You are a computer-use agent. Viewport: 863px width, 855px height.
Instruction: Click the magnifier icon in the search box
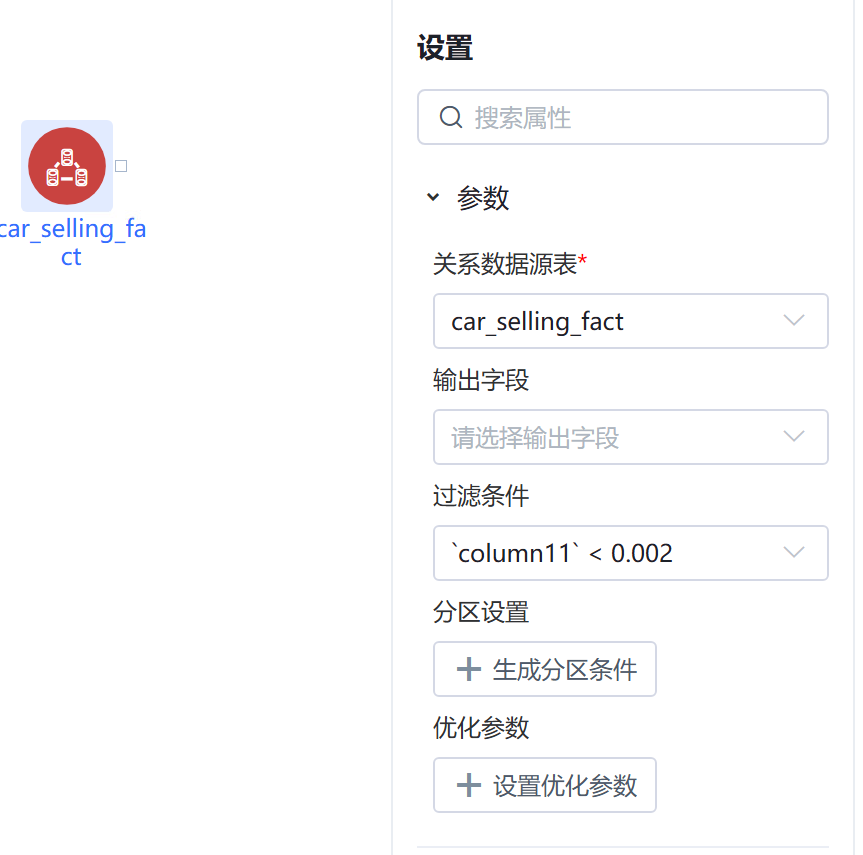(x=451, y=117)
